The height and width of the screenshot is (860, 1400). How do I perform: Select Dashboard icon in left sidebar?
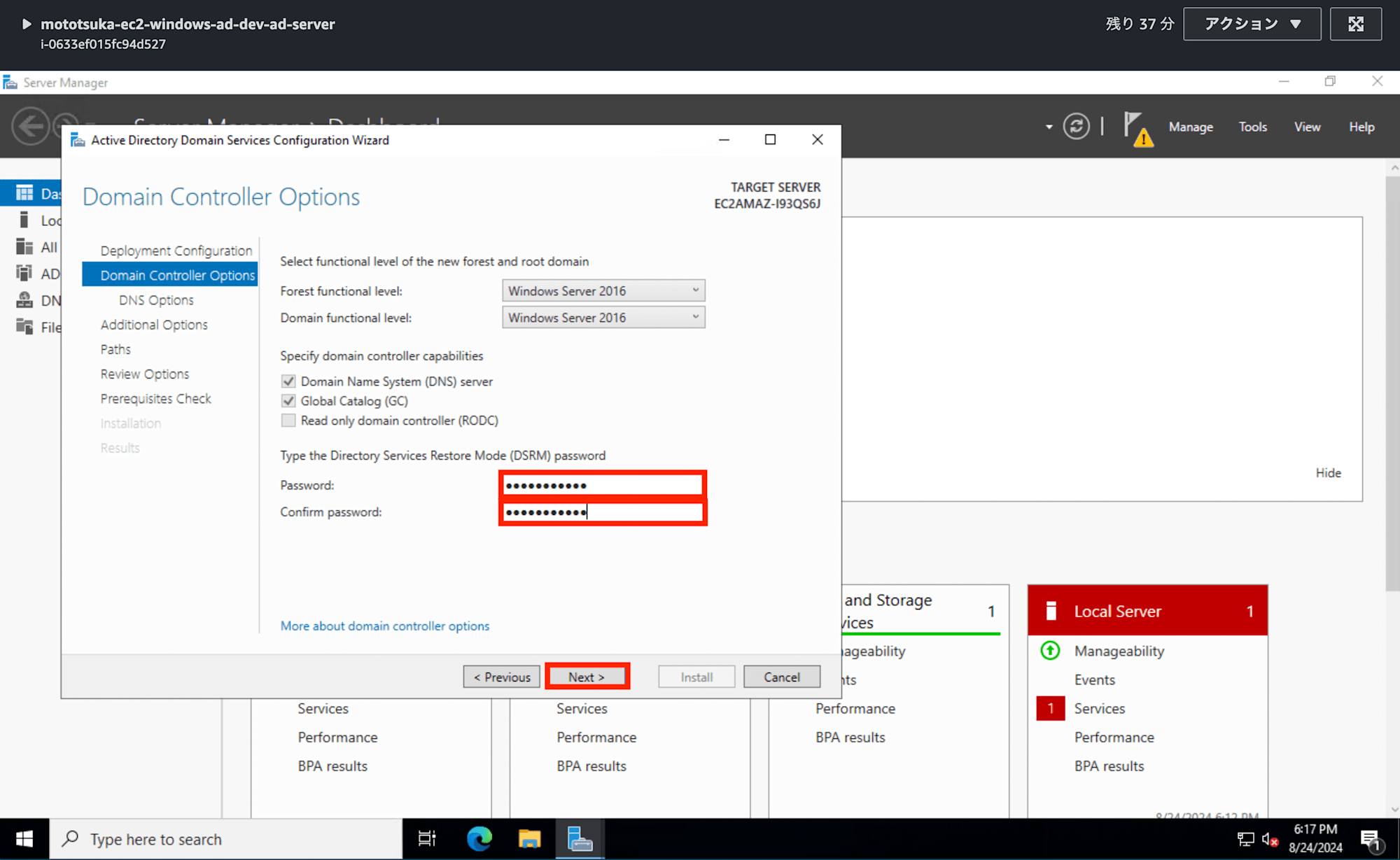coord(24,193)
